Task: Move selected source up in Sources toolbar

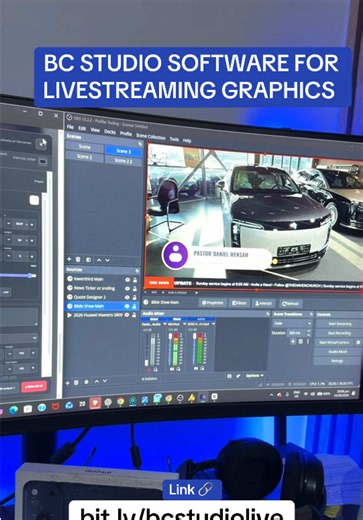Action: (97, 381)
